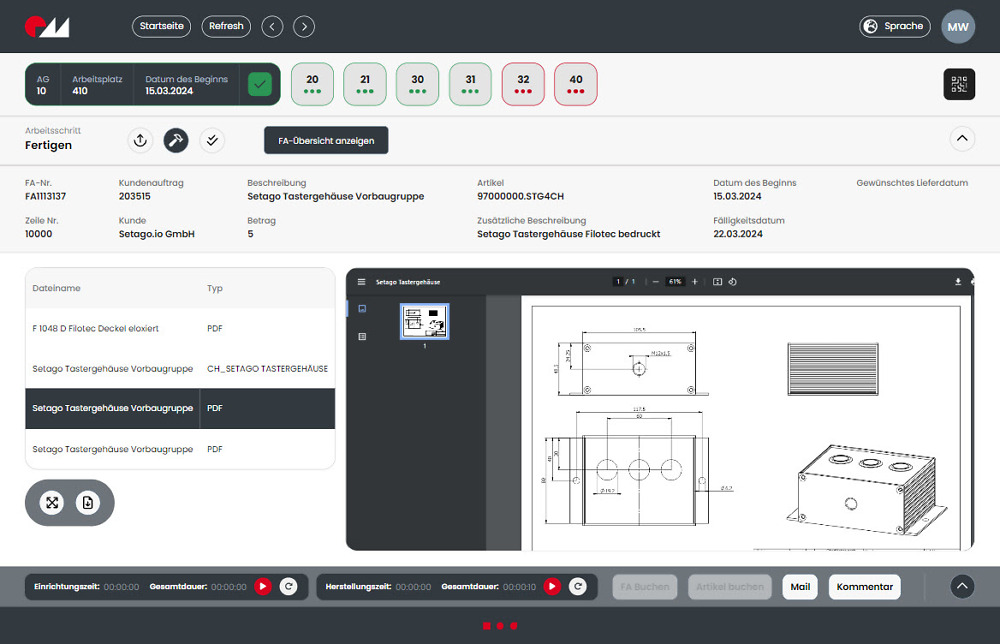Reset the Einrichtungszeit timer

coord(288,587)
